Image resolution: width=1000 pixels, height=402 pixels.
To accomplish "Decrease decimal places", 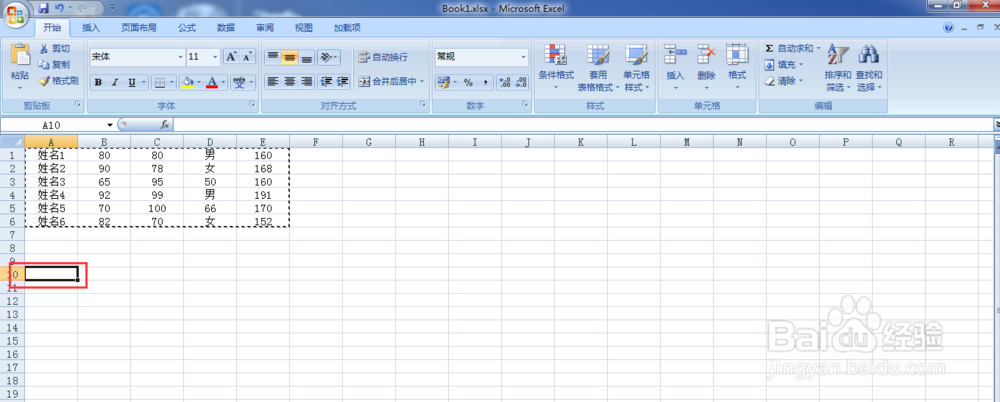I will pyautogui.click(x=521, y=82).
